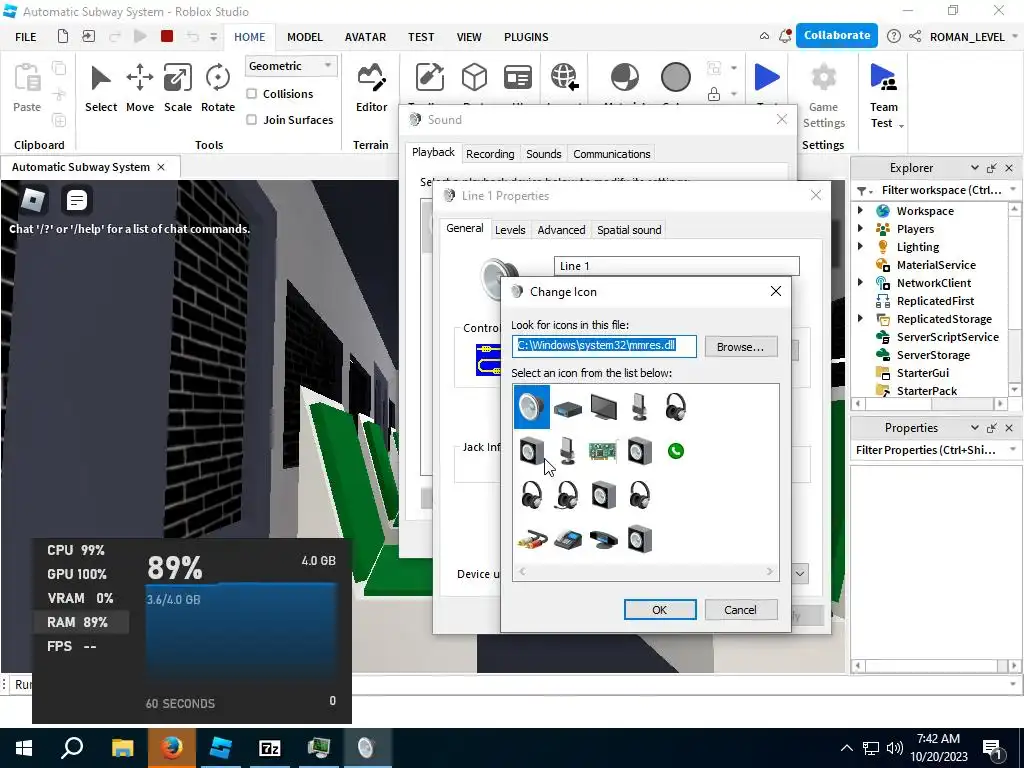Click the Filter workspace search field
The height and width of the screenshot is (768, 1024).
[x=941, y=190]
